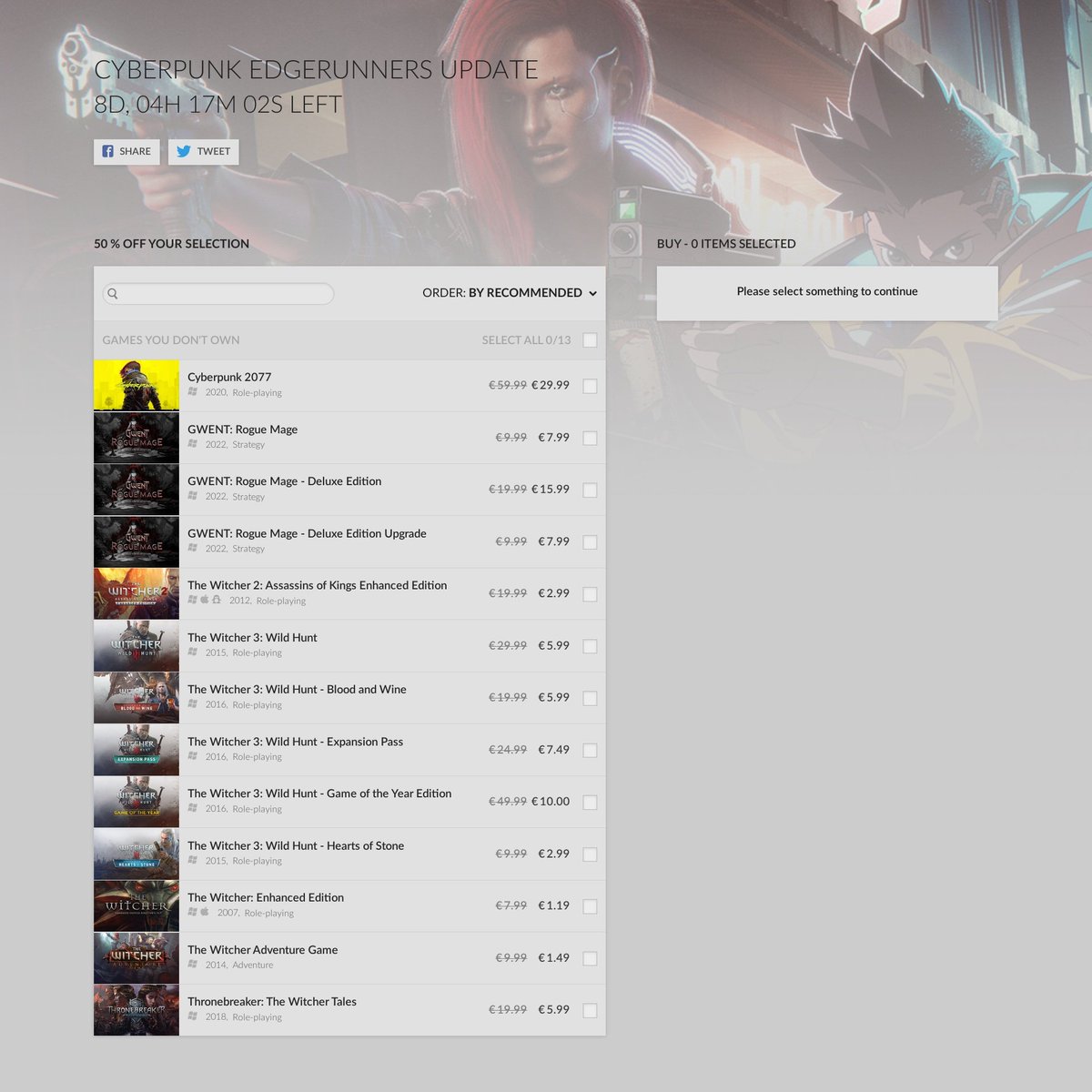The height and width of the screenshot is (1092, 1092).
Task: Click the €10.00 Game of the Year price
Action: coord(551,802)
